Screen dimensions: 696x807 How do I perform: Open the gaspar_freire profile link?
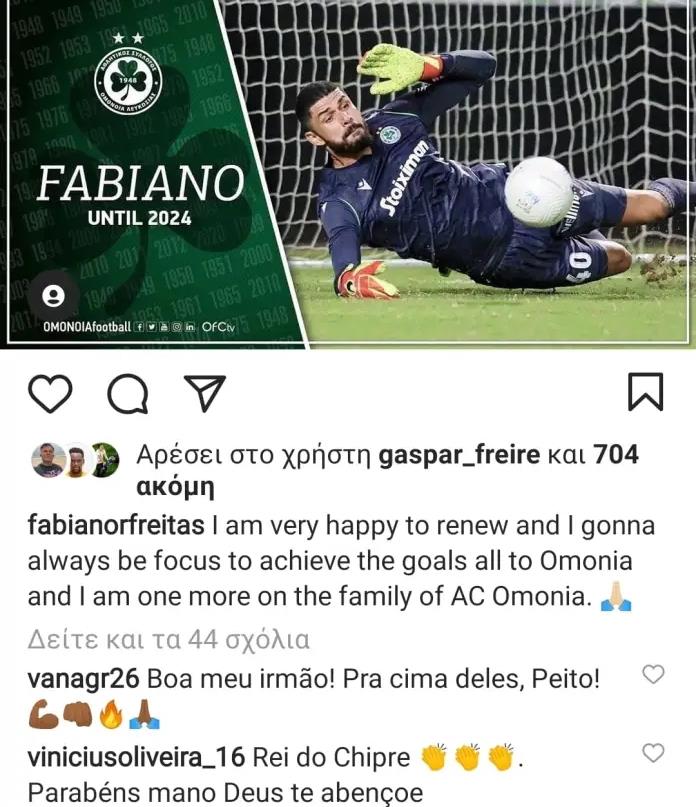tap(459, 455)
